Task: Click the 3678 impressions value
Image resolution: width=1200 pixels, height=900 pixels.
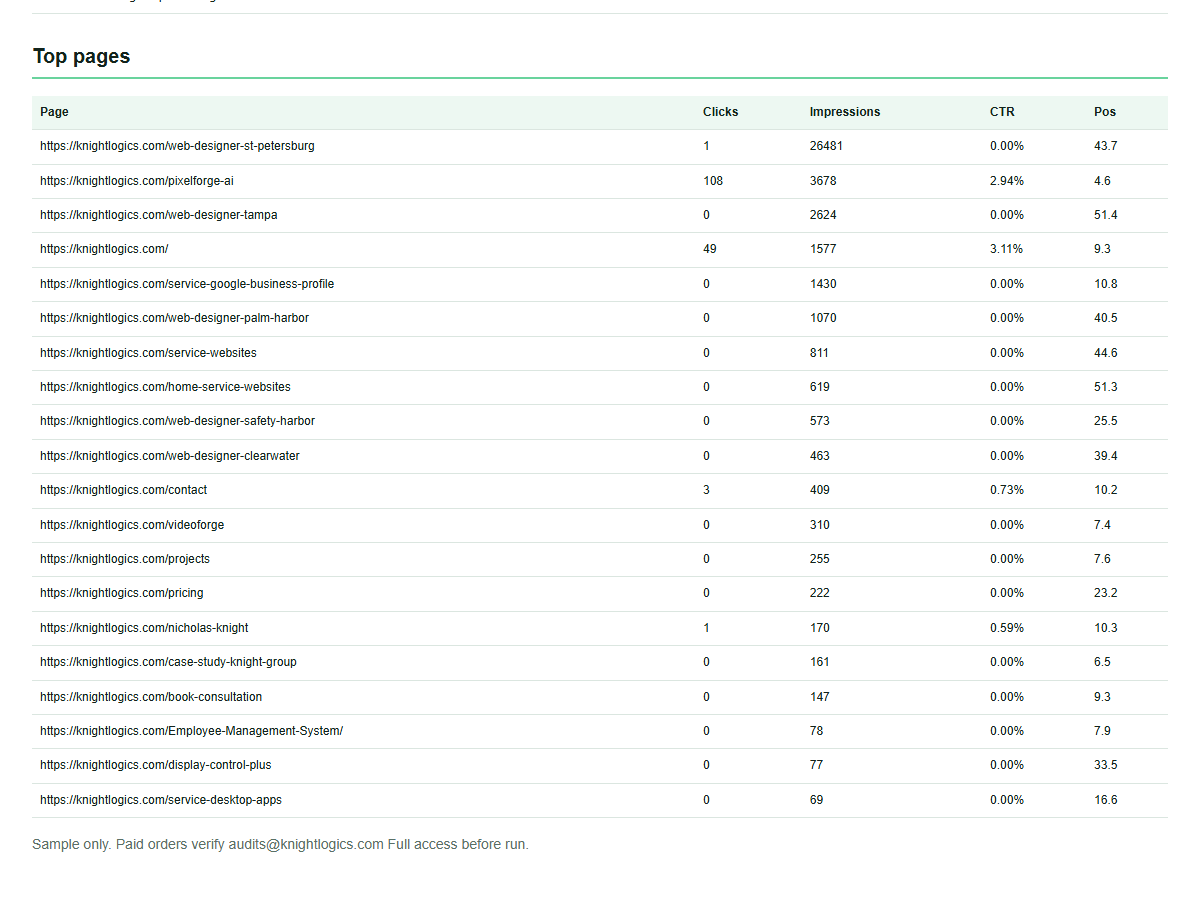Action: (823, 181)
